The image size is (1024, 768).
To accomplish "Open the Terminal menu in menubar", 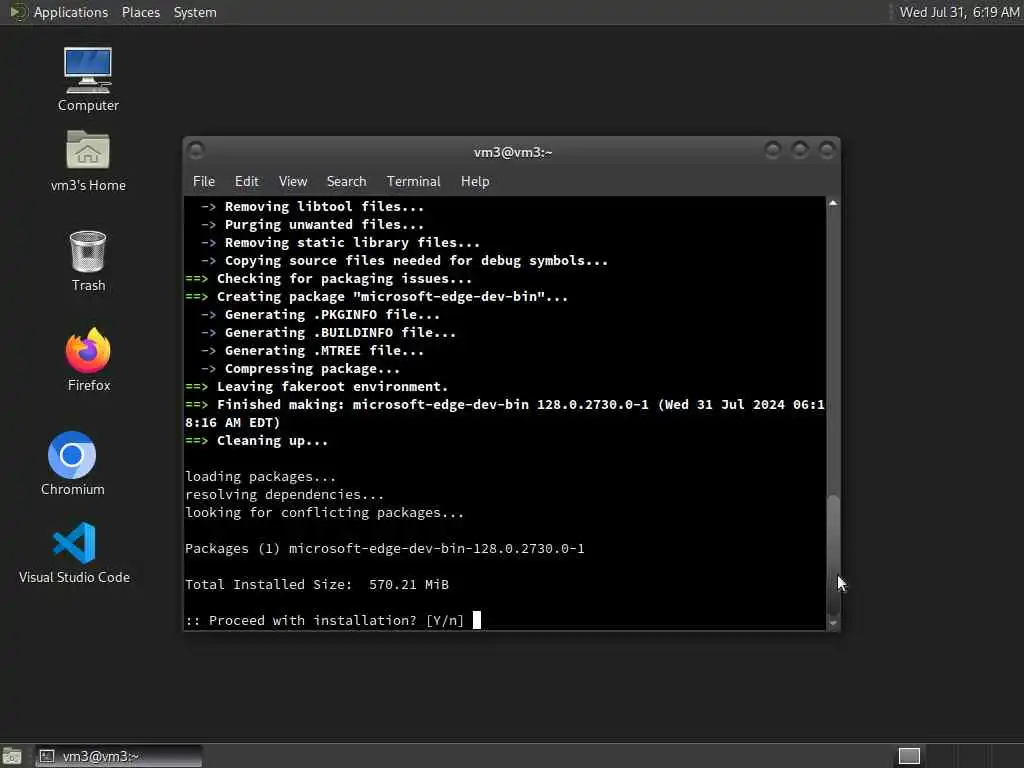I will point(413,182).
